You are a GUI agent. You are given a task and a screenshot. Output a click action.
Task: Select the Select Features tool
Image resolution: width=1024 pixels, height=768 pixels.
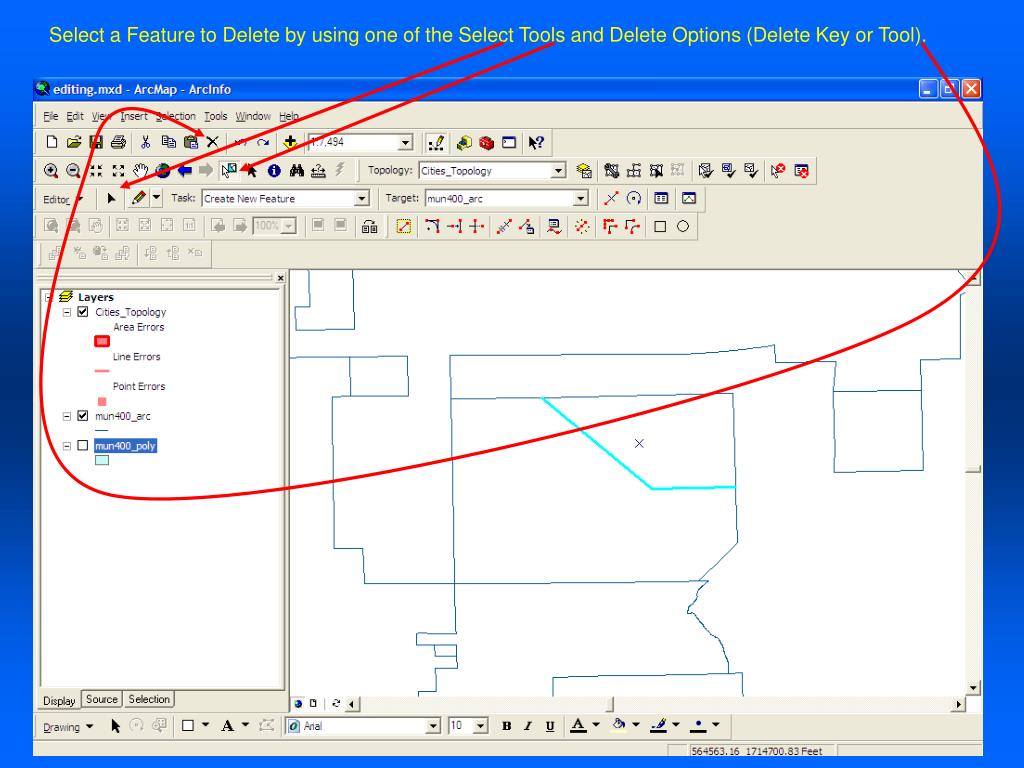click(x=229, y=171)
